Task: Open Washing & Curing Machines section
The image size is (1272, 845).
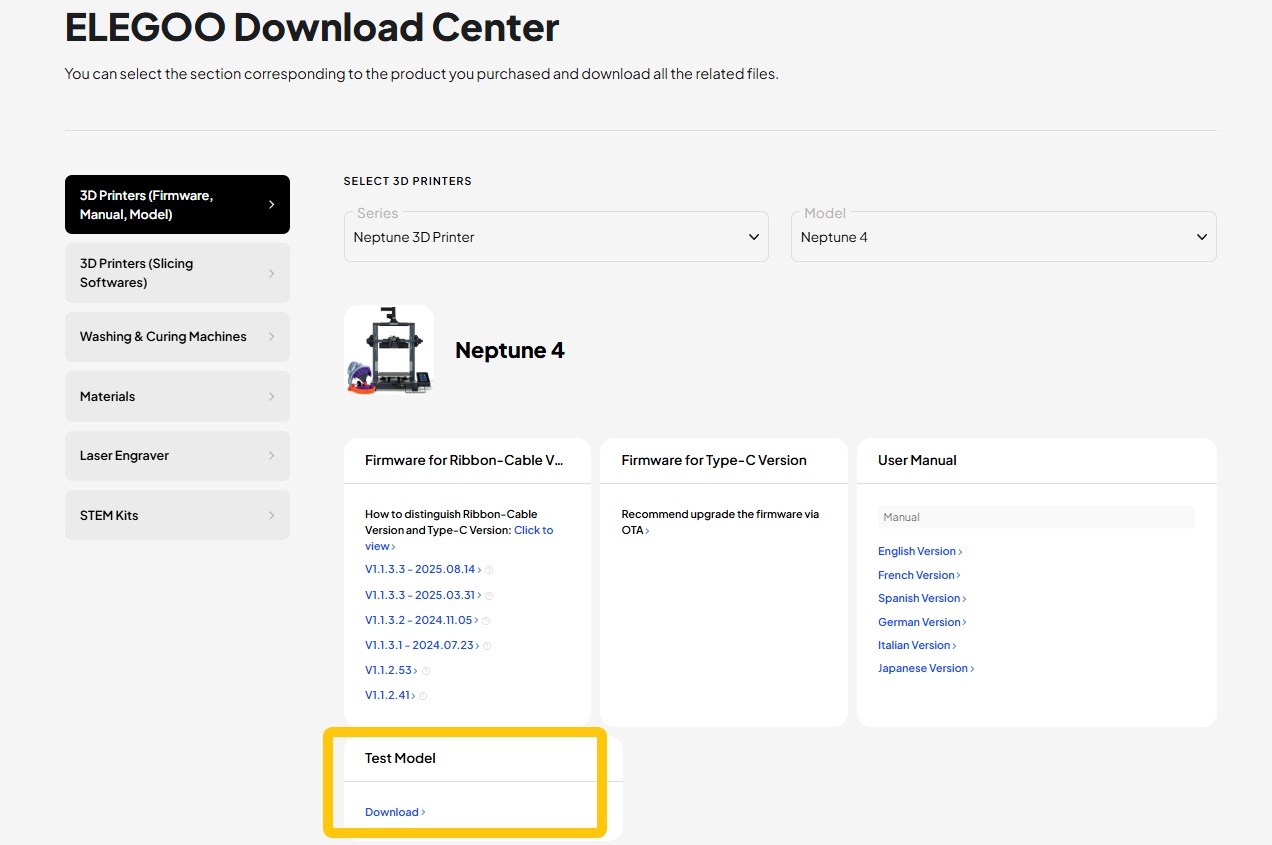Action: pos(177,337)
